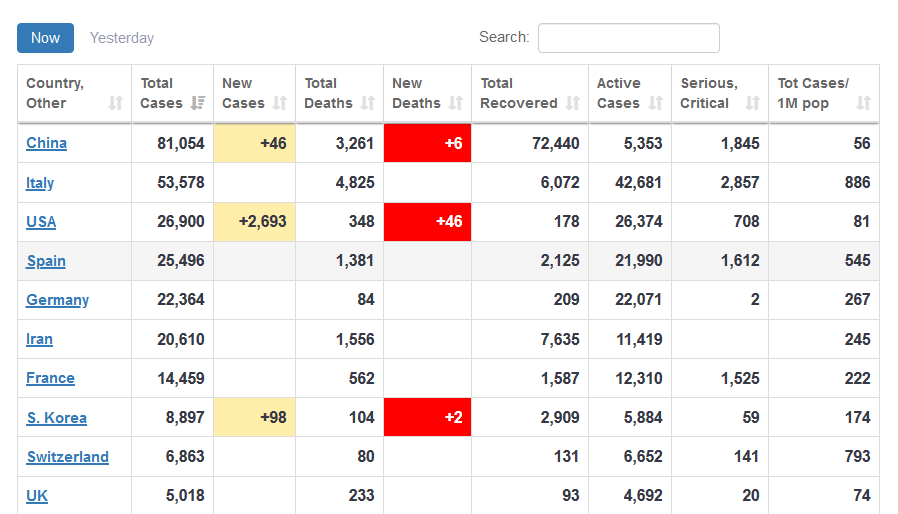The width and height of the screenshot is (898, 514).
Task: Click the red +46 New Deaths cell
Action: (427, 222)
